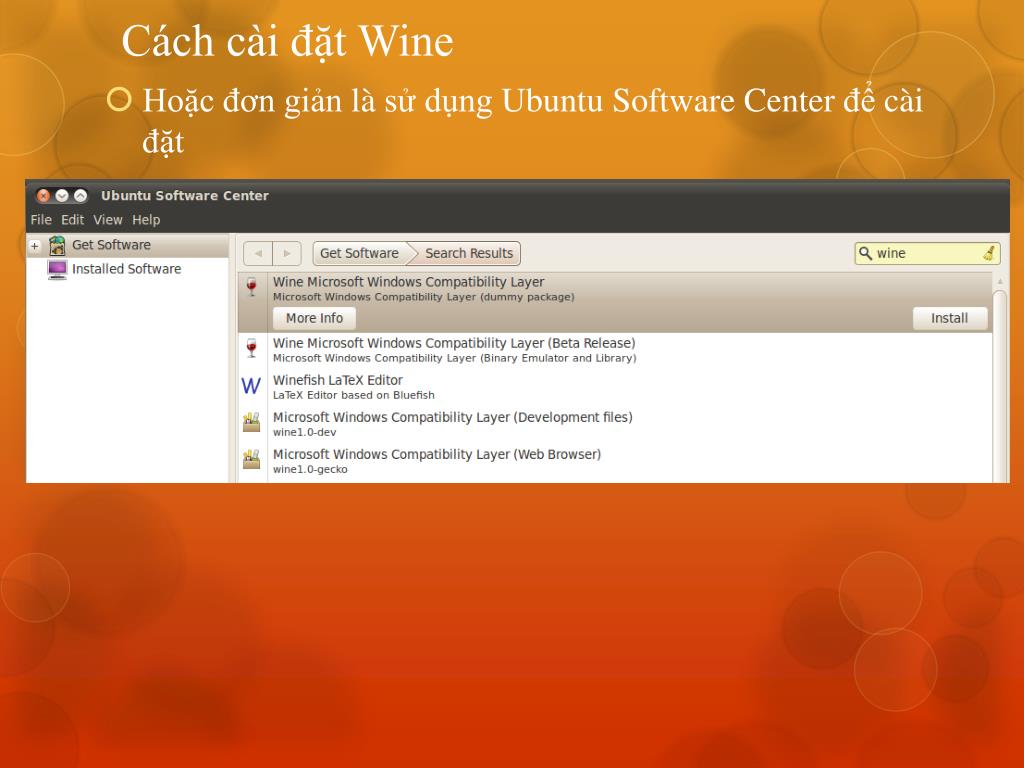The image size is (1024, 768).
Task: Click the 'Wine Microsoft Windows Compatibility Layer' title
Action: 408,282
